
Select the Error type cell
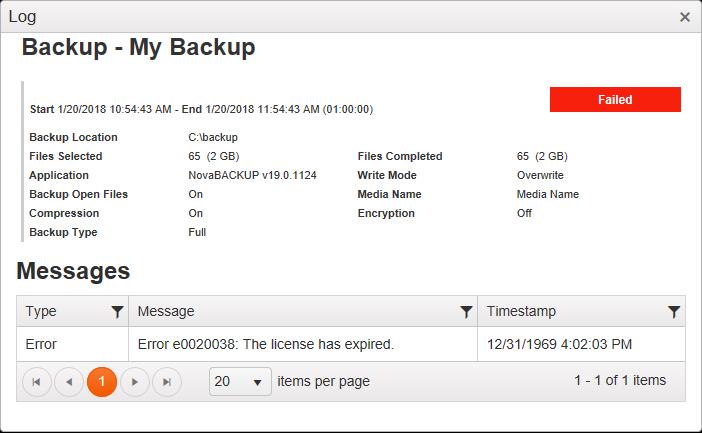coord(73,344)
